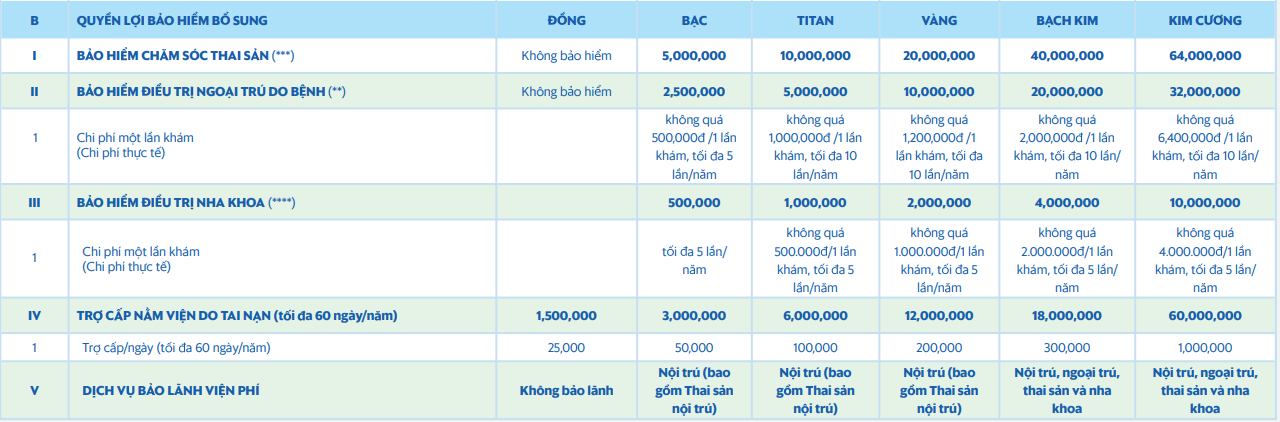Click the BẠC column header
This screenshot has width=1280, height=422.
694,20
